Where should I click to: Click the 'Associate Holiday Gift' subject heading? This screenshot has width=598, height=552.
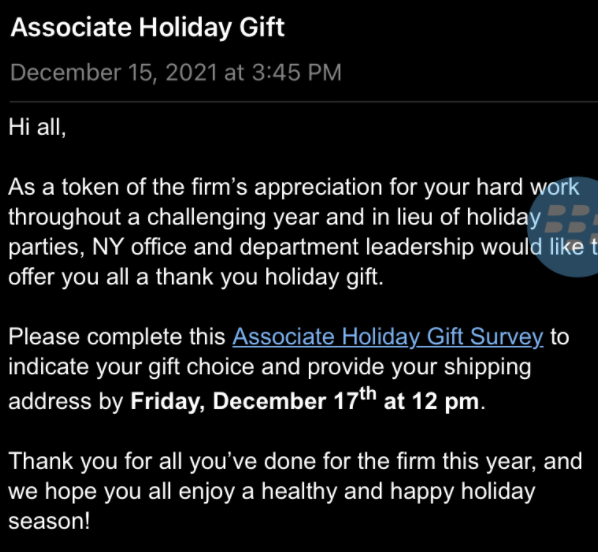click(148, 28)
